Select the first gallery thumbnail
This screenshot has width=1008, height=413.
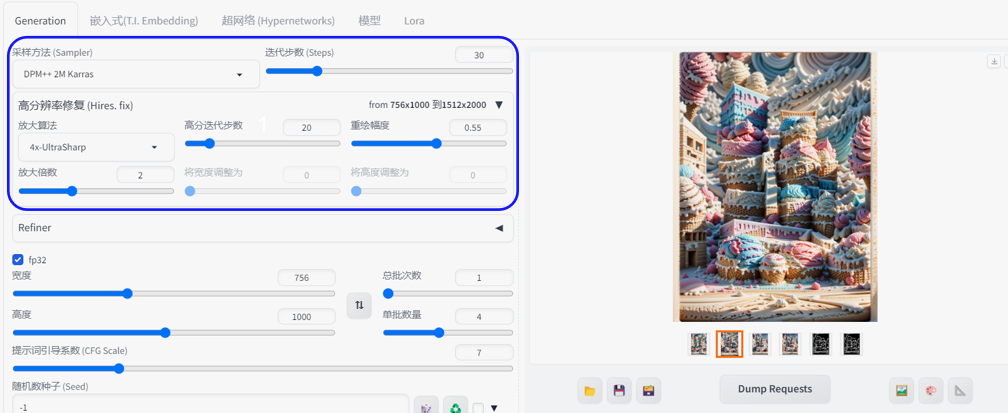click(698, 344)
